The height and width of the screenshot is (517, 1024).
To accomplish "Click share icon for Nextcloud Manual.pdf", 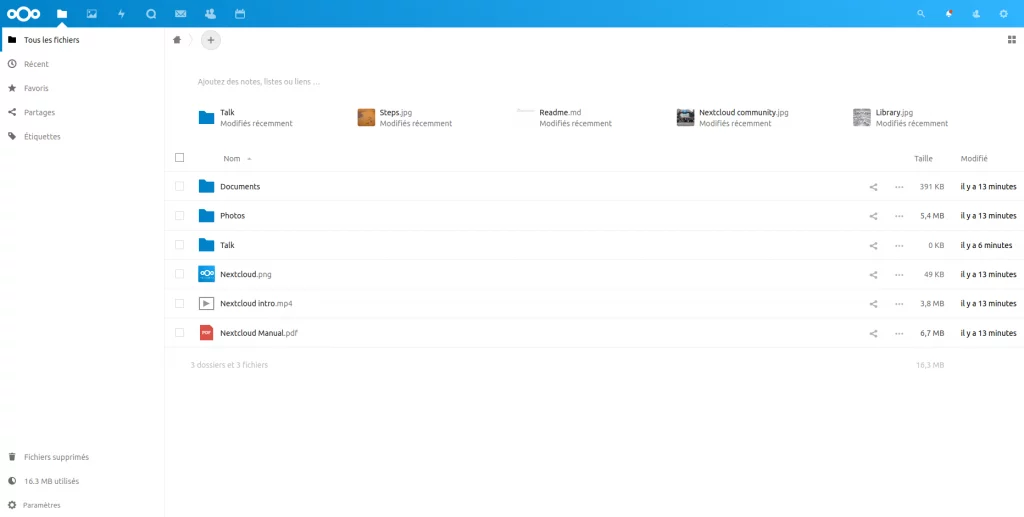I will coord(873,334).
